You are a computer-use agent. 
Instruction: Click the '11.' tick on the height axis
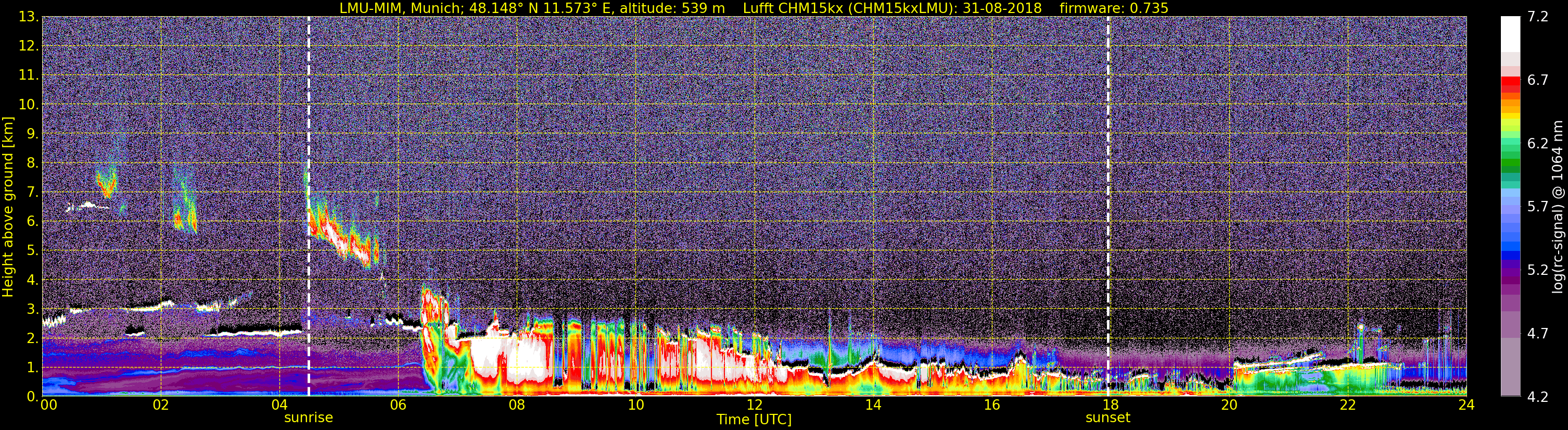coord(29,75)
